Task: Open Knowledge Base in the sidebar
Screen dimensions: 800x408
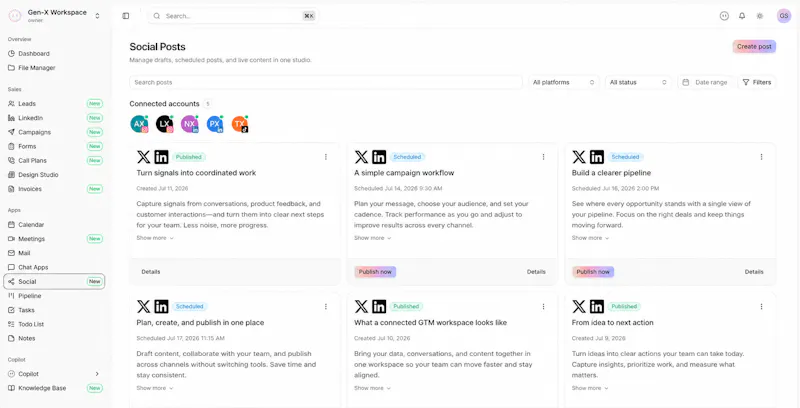Action: (x=54, y=388)
